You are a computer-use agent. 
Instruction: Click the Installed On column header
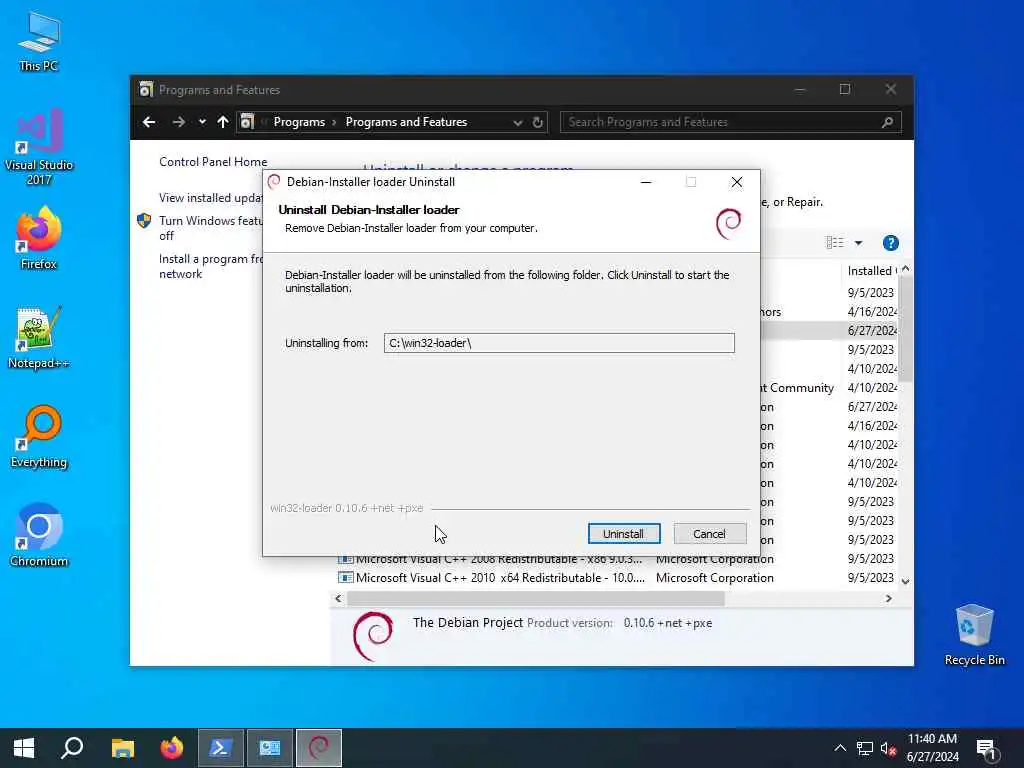872,270
